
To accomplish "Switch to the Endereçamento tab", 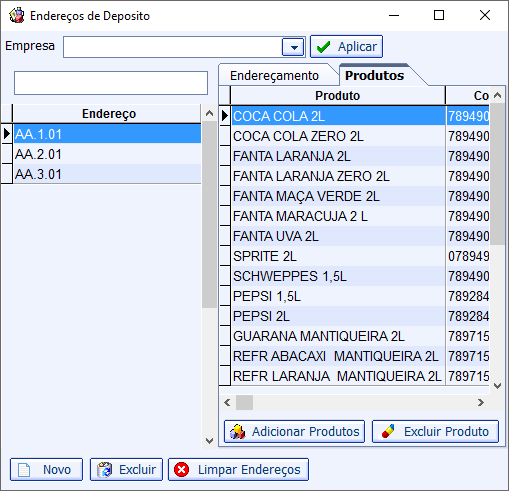I will point(274,76).
